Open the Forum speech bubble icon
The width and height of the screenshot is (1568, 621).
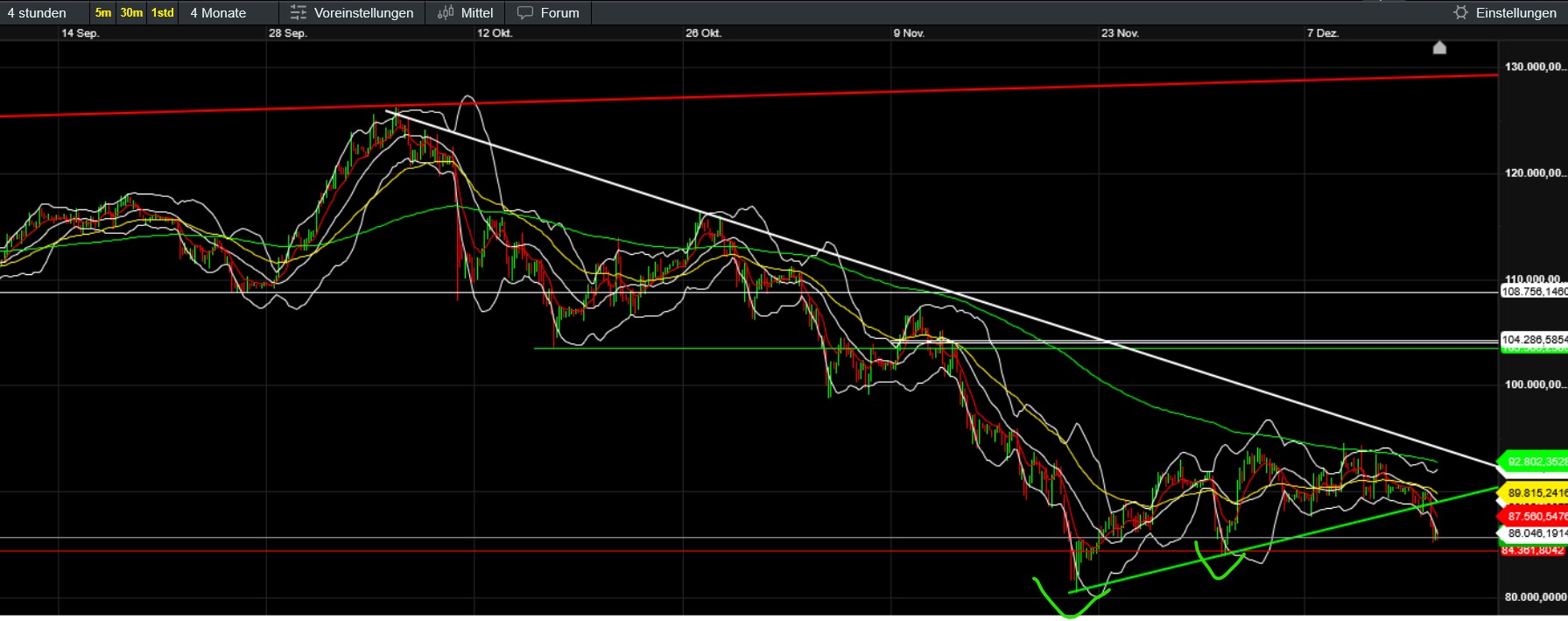click(525, 13)
